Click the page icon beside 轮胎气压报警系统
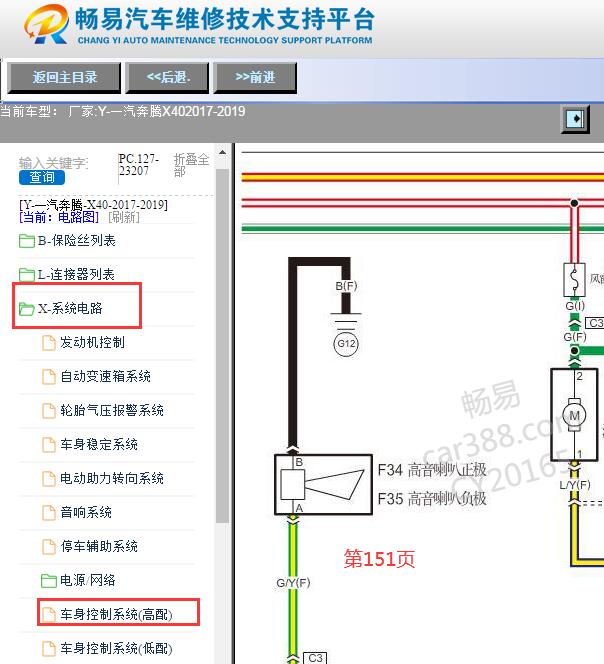 [49, 410]
